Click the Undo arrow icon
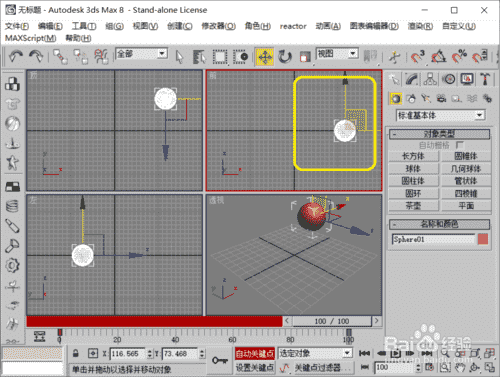Screen dimensions: 500x377 pos(16,57)
